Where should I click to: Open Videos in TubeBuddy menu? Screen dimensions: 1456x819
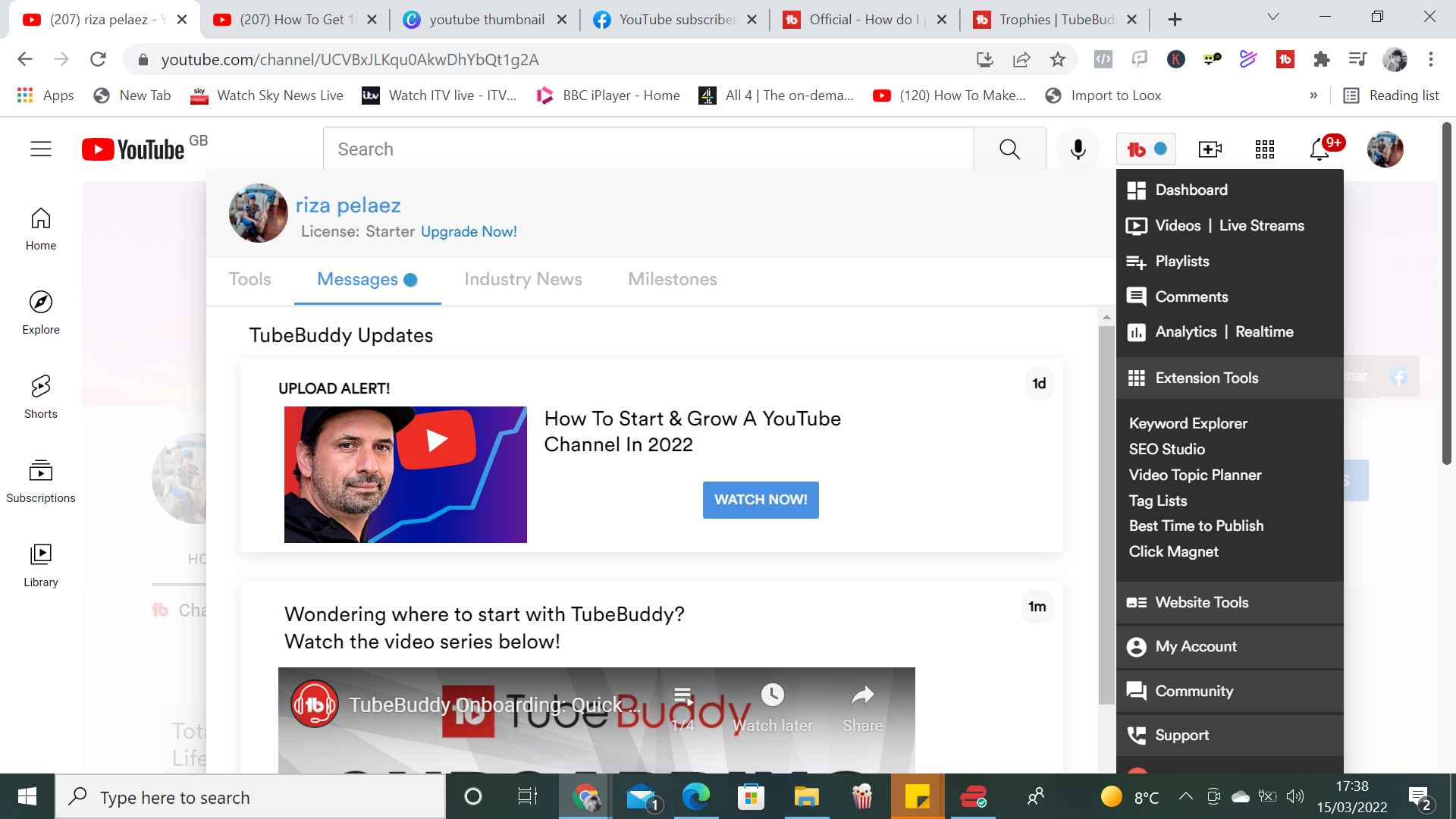click(x=1177, y=225)
